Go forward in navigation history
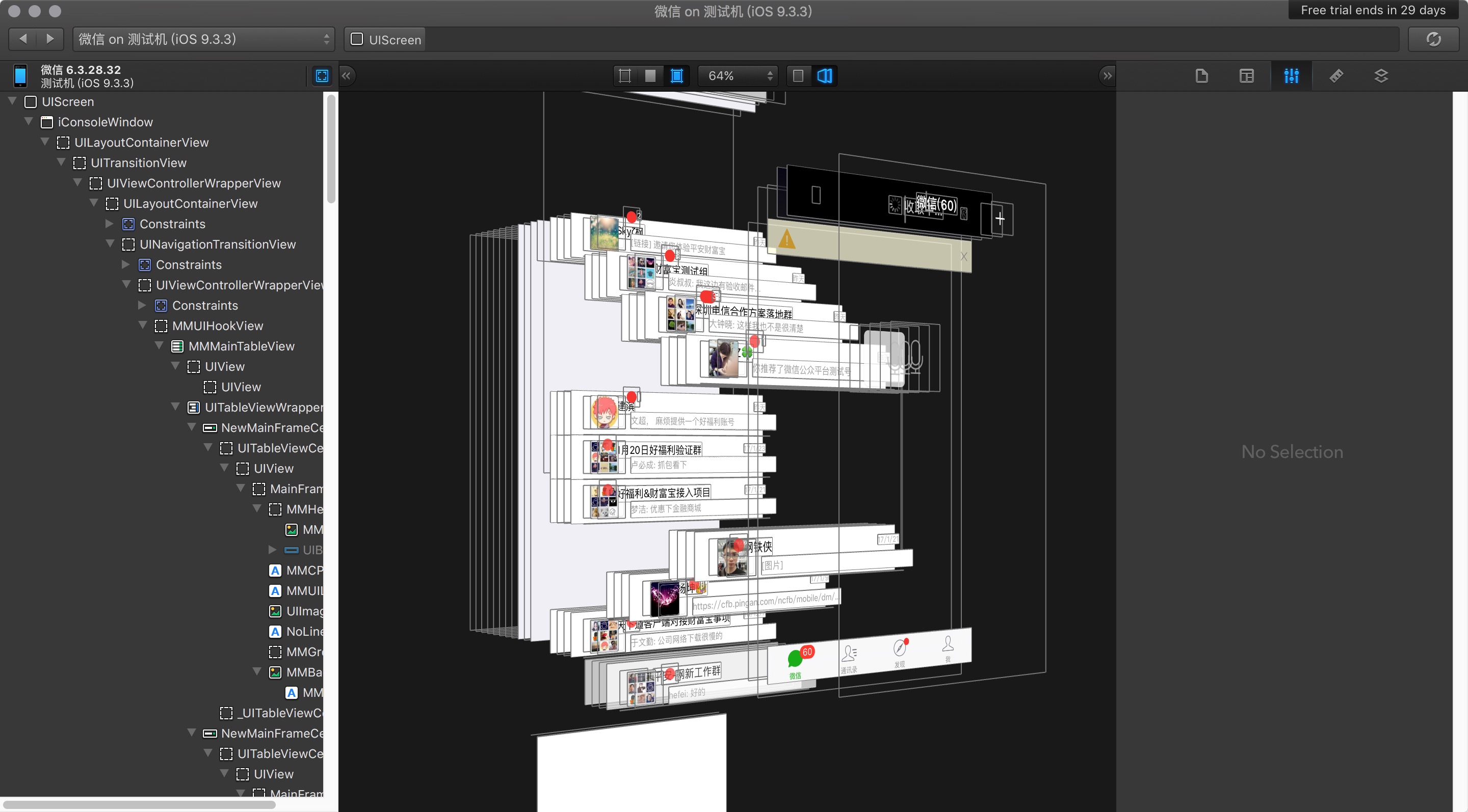 (x=50, y=39)
